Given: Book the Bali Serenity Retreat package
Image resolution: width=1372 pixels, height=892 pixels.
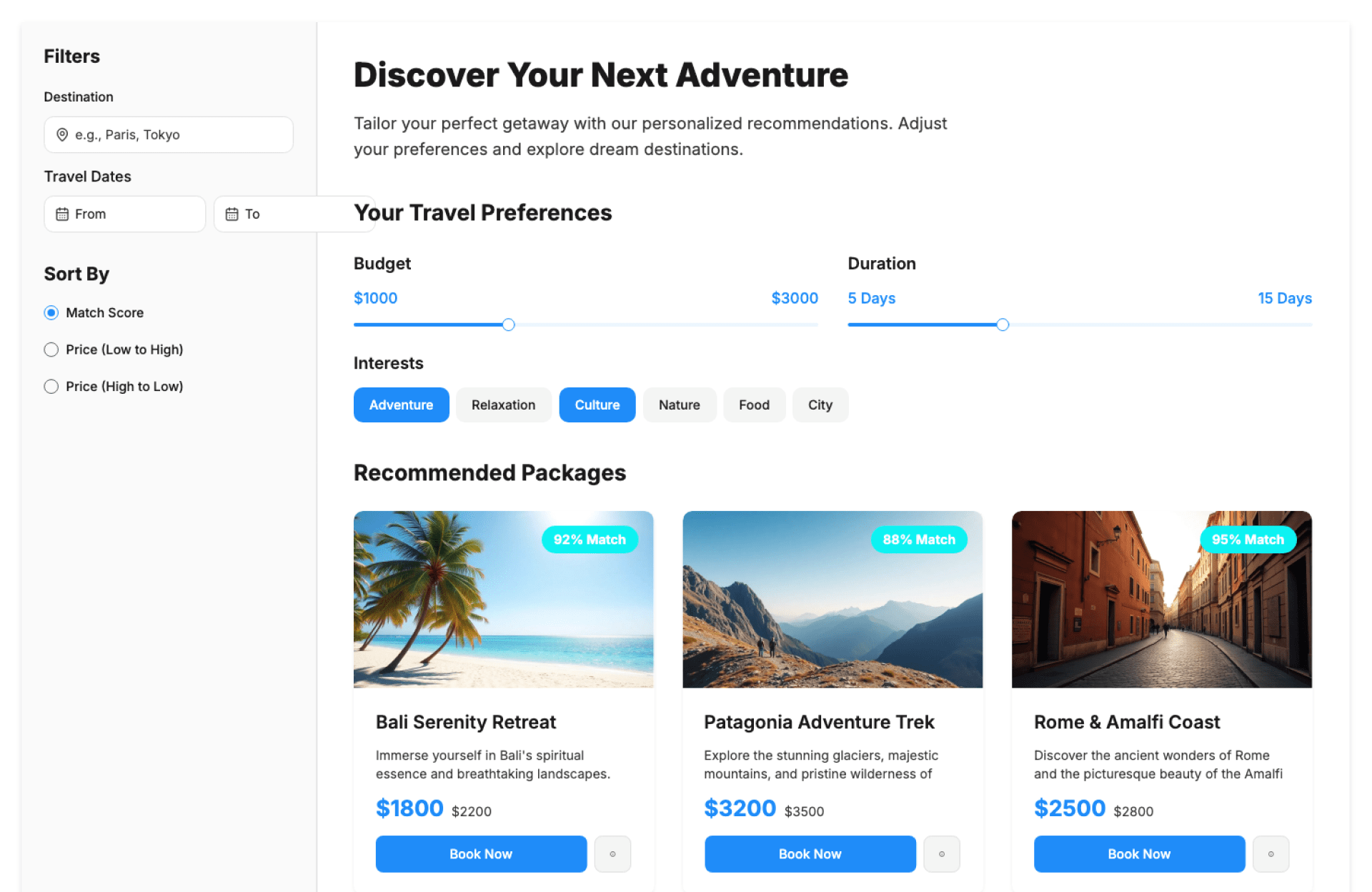Looking at the screenshot, I should pos(481,853).
